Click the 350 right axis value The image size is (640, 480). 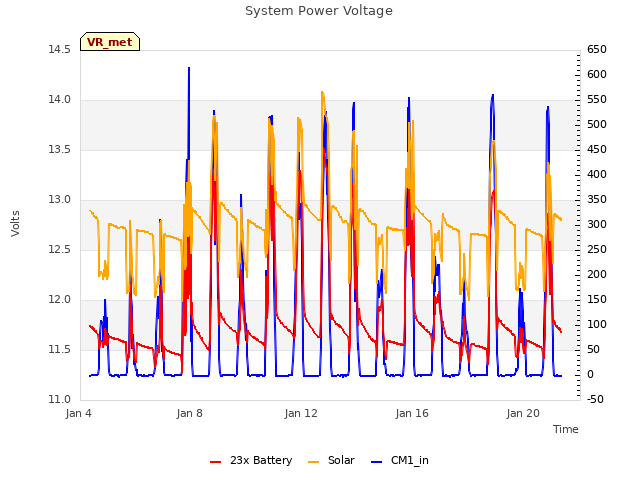(597, 200)
